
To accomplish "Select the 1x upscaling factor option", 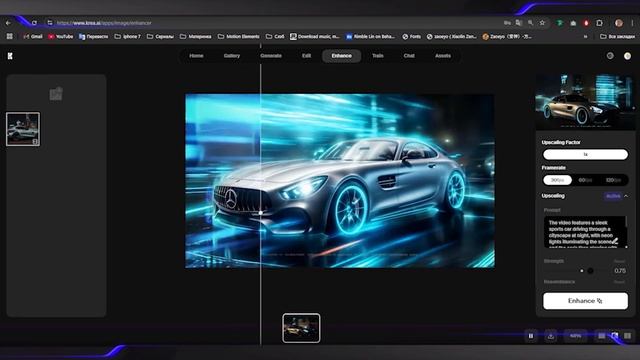I will click(x=585, y=154).
